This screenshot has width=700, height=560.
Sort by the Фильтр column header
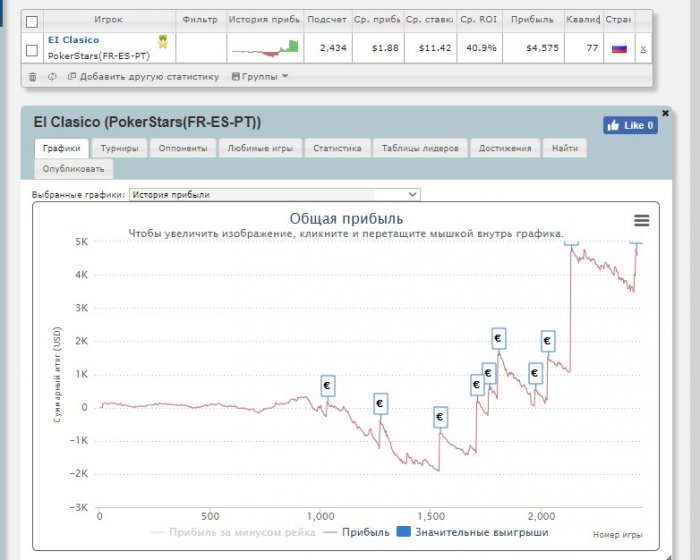pos(200,20)
